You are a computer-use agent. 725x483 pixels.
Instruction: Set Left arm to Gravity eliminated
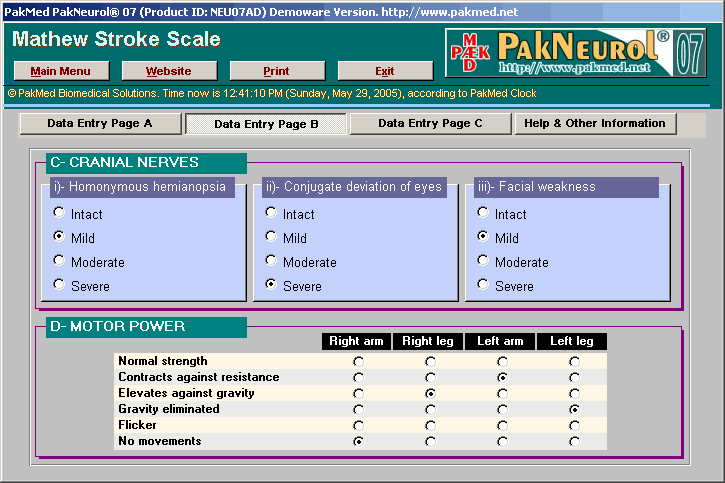click(503, 410)
